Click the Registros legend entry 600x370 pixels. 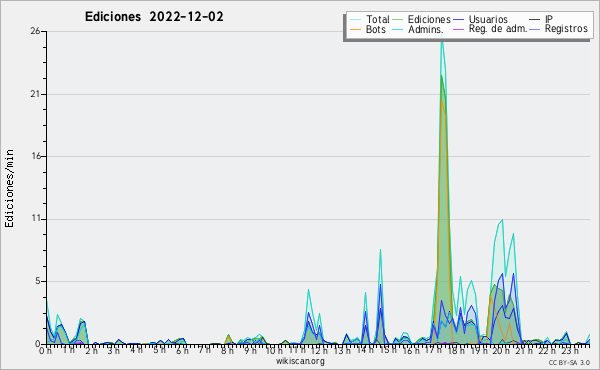pyautogui.click(x=559, y=29)
